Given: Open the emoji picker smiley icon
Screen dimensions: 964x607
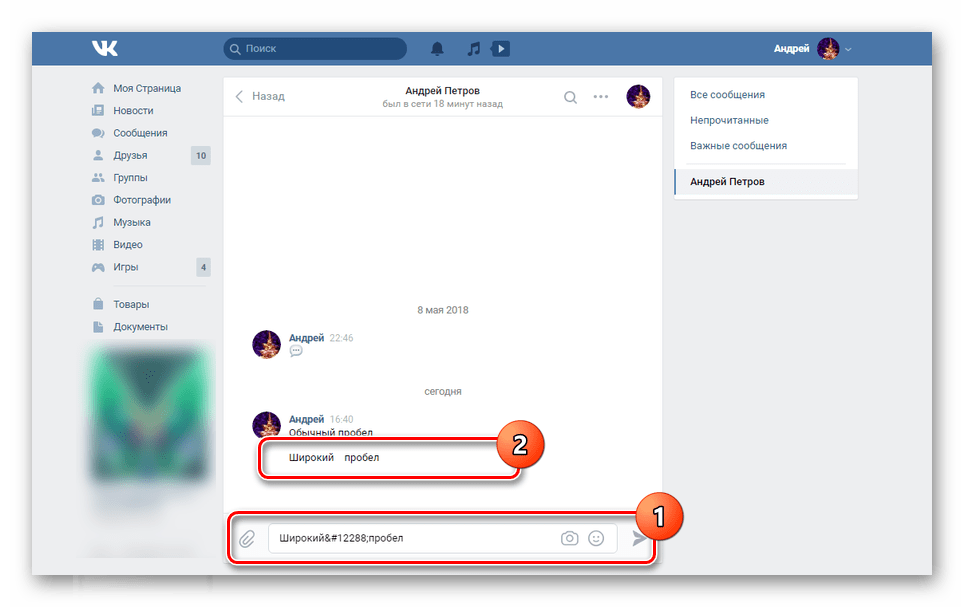Looking at the screenshot, I should click(596, 538).
